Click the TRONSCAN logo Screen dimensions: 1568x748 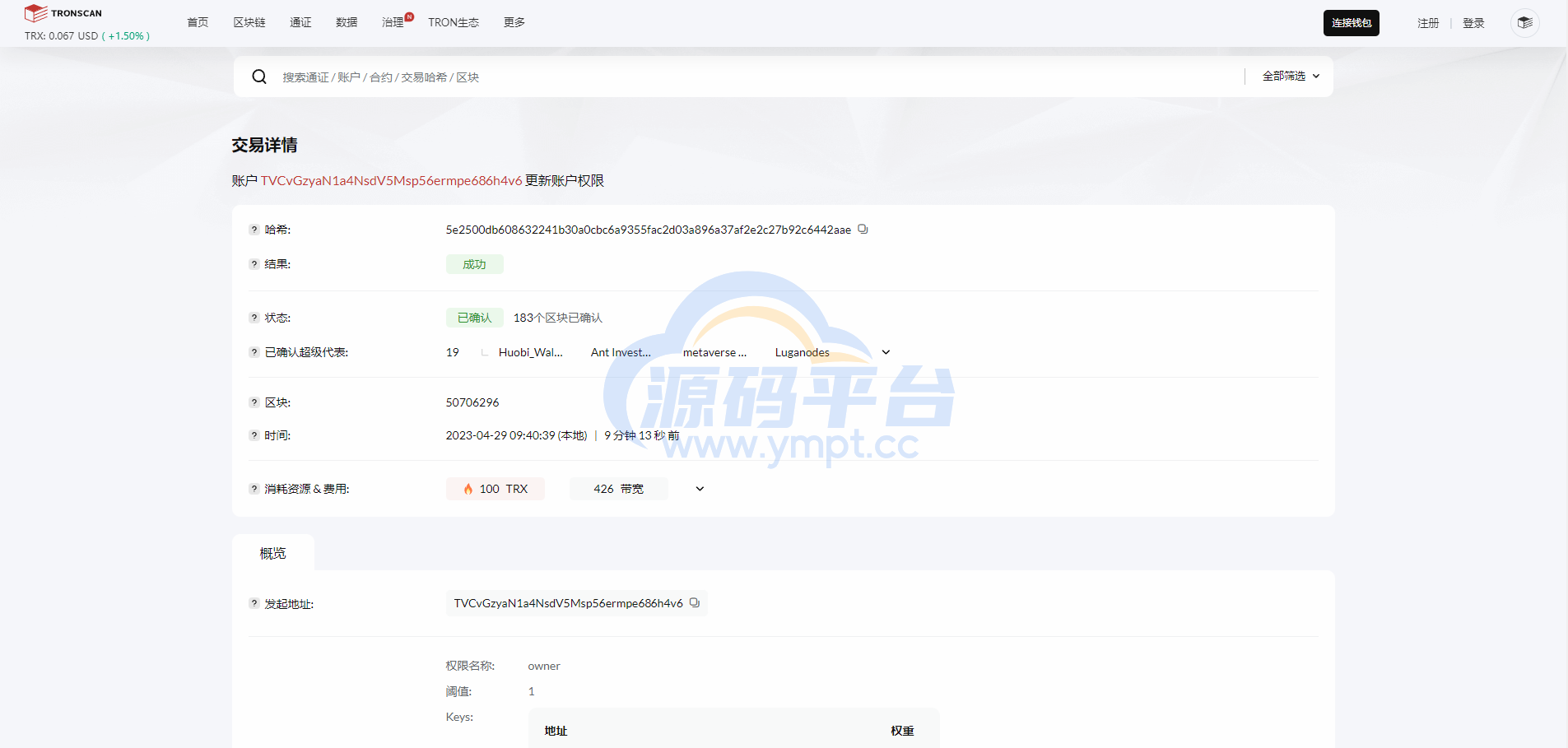[x=63, y=13]
